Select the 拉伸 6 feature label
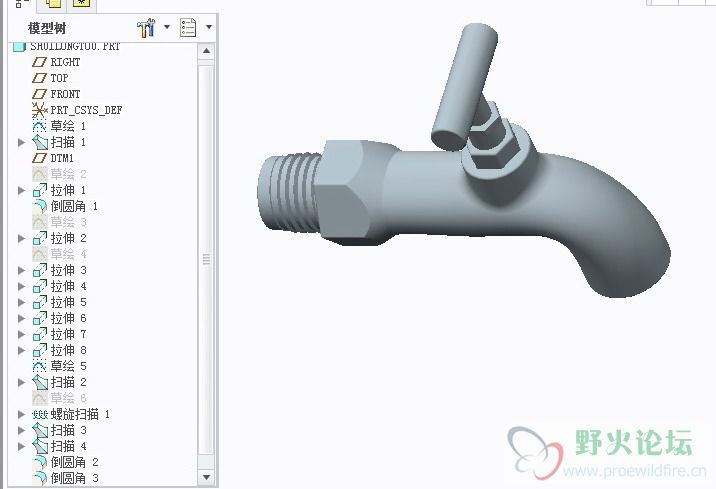 (x=68, y=318)
